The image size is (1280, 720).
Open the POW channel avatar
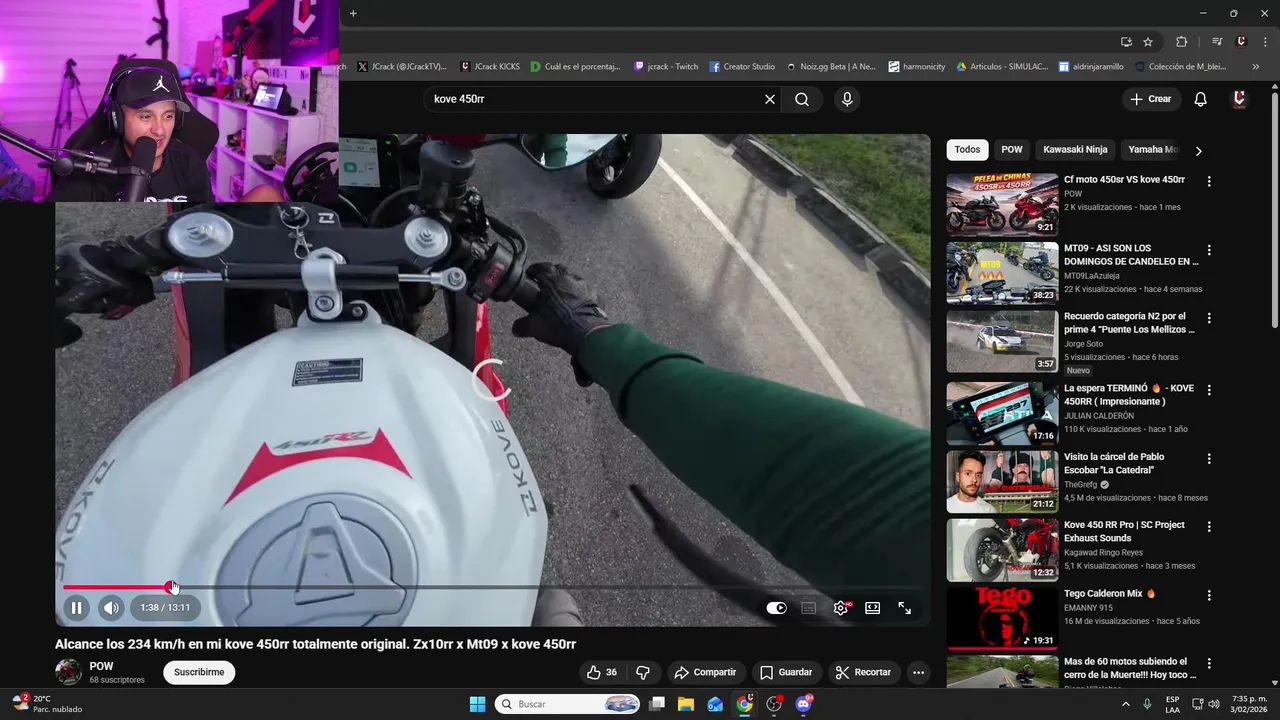[68, 672]
